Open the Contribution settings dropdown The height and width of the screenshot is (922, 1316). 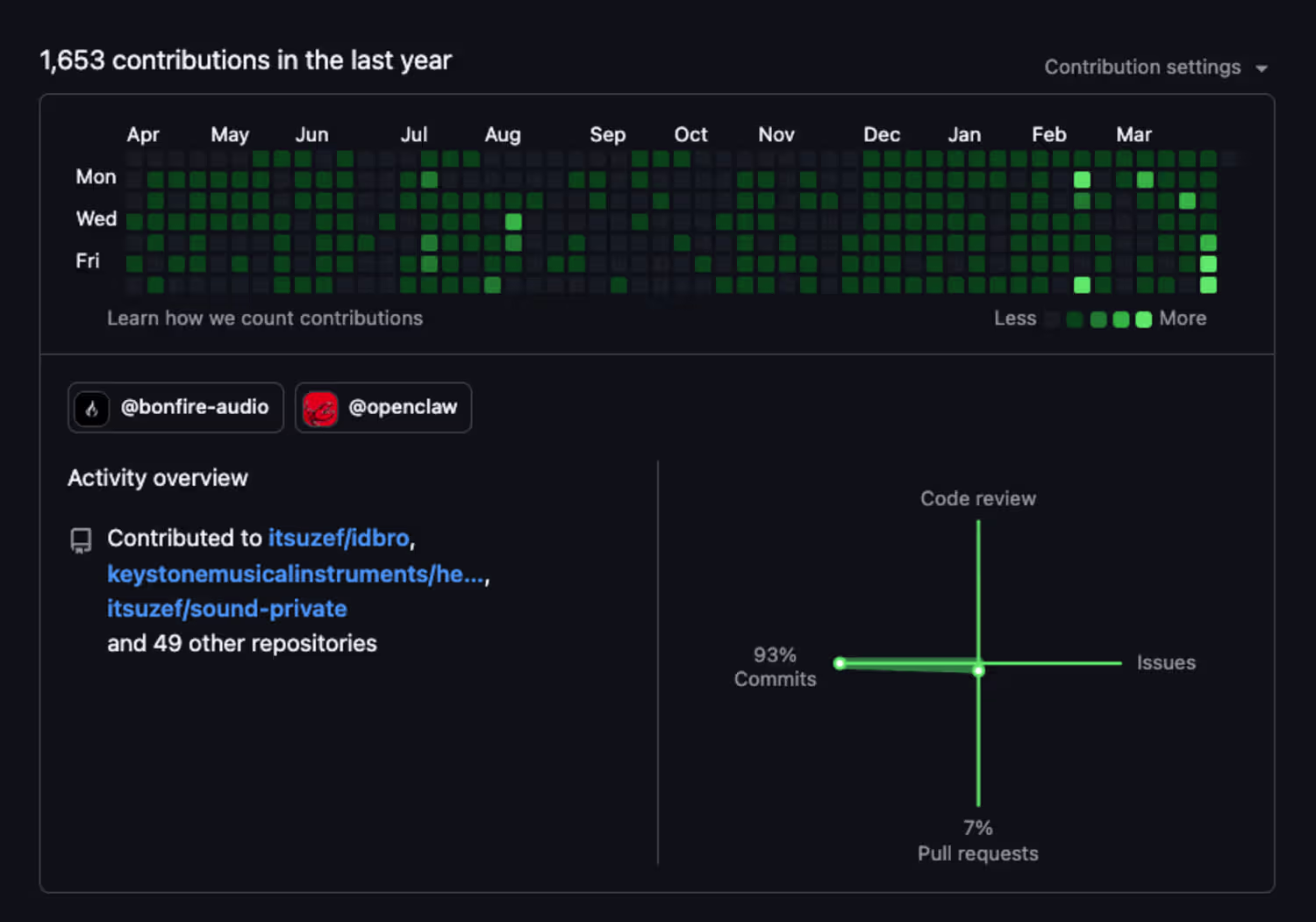click(x=1142, y=68)
